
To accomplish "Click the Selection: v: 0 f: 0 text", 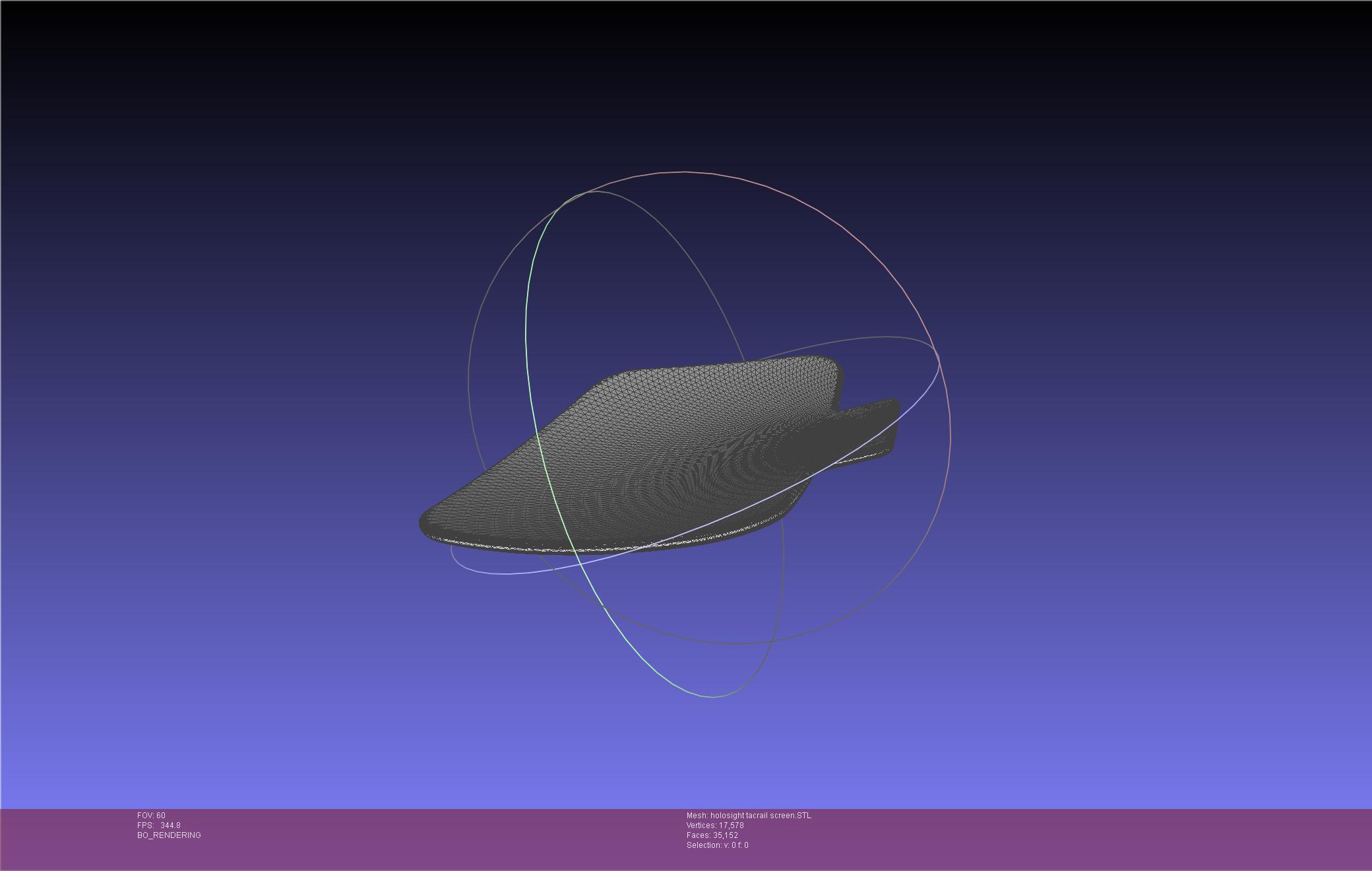I will 717,845.
